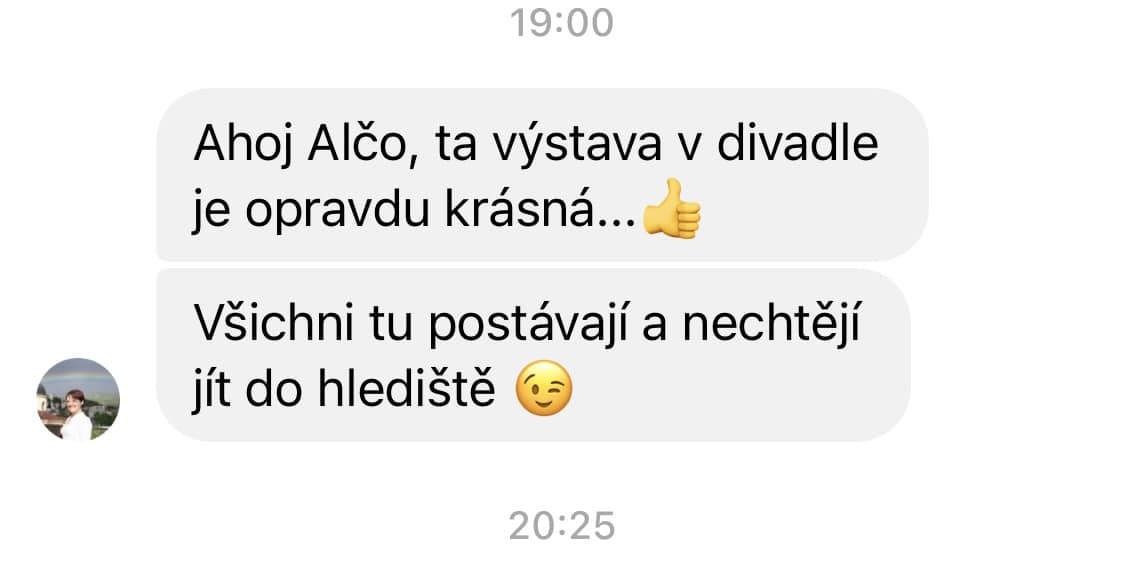1125x575 pixels.
Task: Click the word "do" before hlediště
Action: click(275, 390)
